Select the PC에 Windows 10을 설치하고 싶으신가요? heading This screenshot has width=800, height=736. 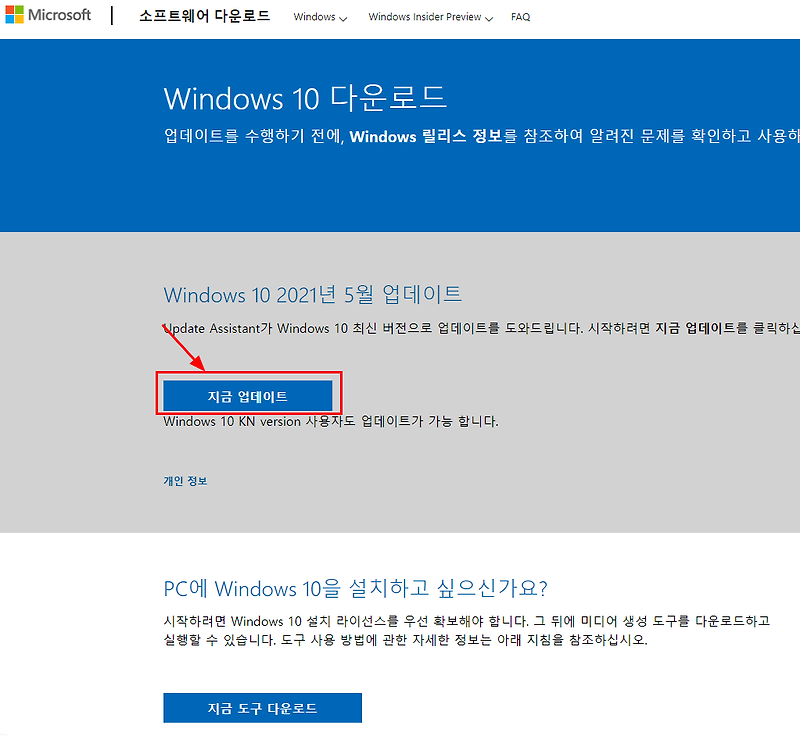356,588
